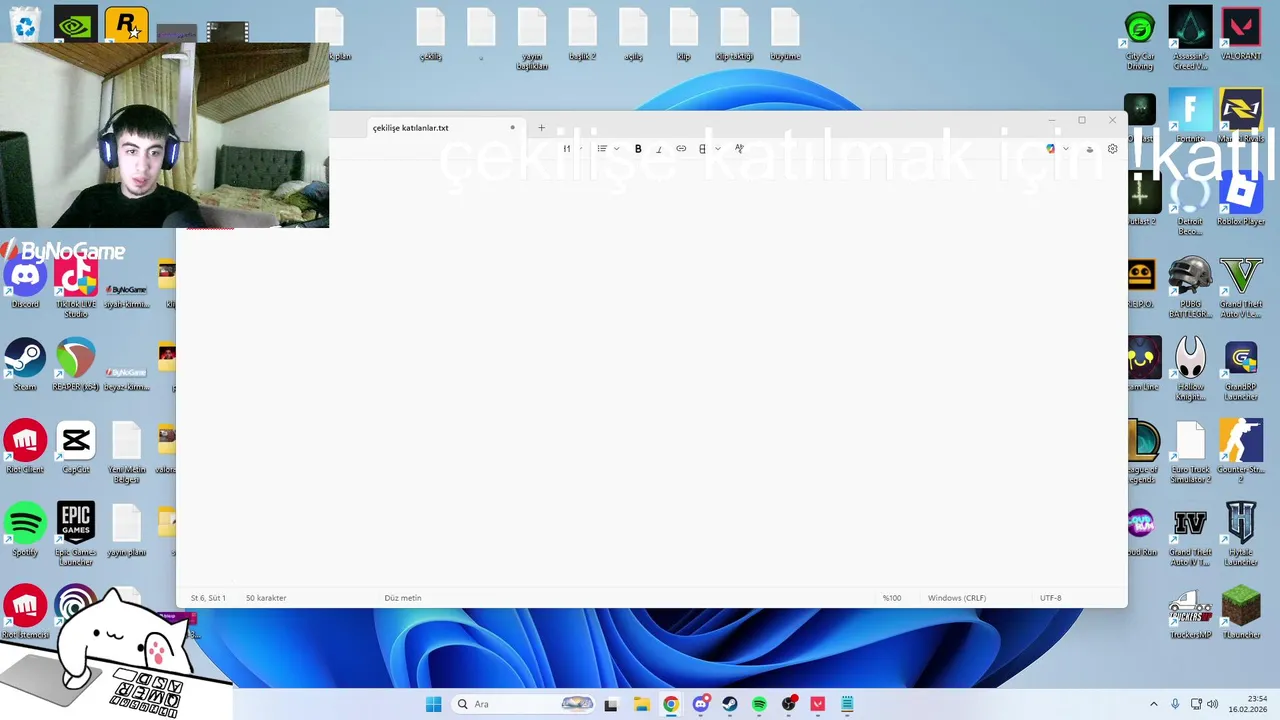Open File Explorer from the taskbar
The height and width of the screenshot is (720, 1280).
click(x=641, y=704)
